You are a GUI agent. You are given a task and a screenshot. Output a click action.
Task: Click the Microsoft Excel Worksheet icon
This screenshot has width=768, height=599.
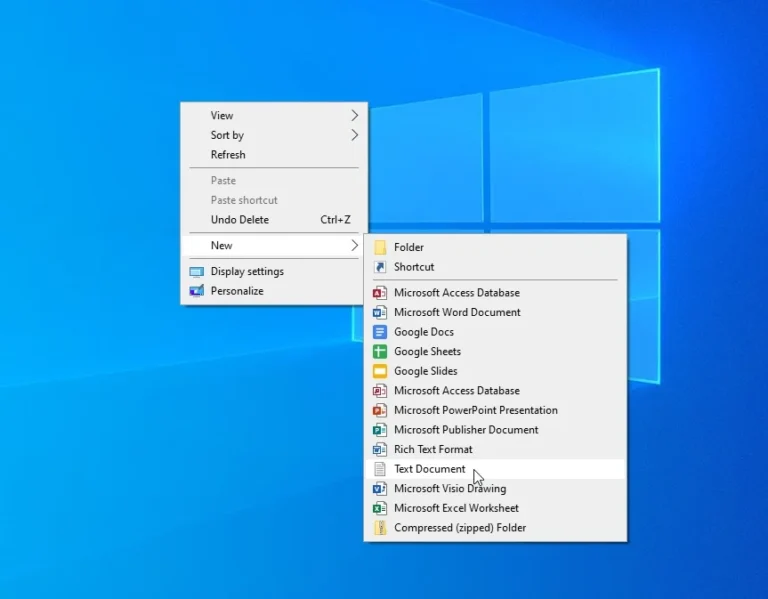tap(380, 508)
